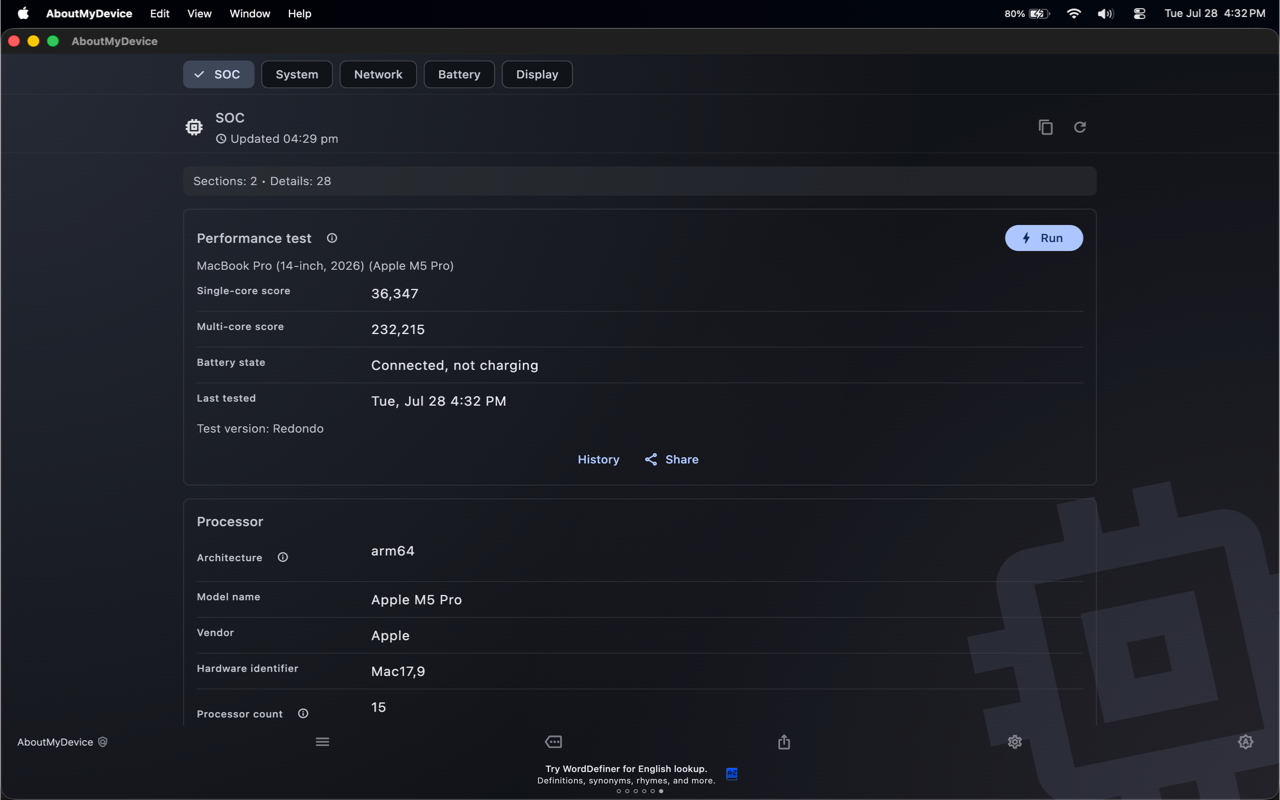1280x800 pixels.
Task: Click the Last tested date value
Action: (x=439, y=401)
